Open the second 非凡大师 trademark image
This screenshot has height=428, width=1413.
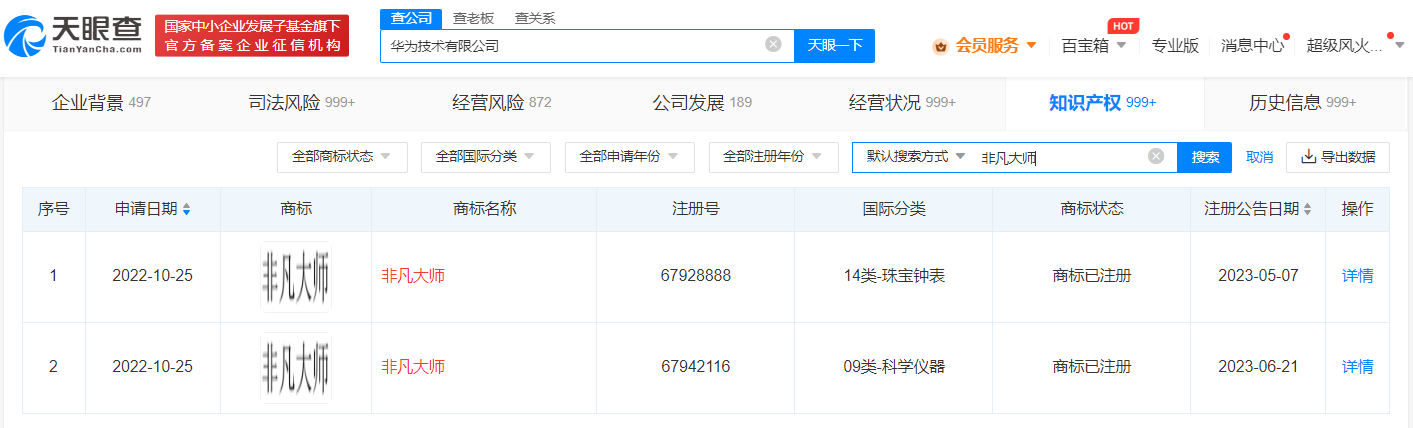pos(295,367)
